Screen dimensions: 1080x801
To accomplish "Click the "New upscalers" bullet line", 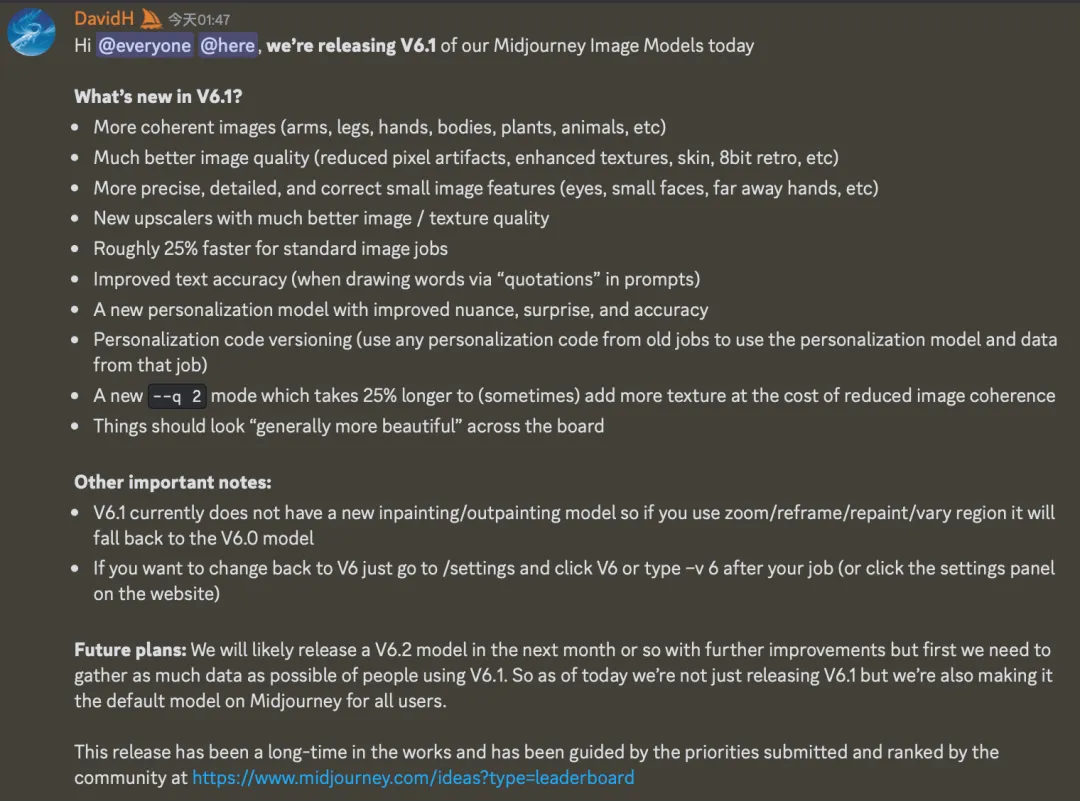I will coord(321,218).
